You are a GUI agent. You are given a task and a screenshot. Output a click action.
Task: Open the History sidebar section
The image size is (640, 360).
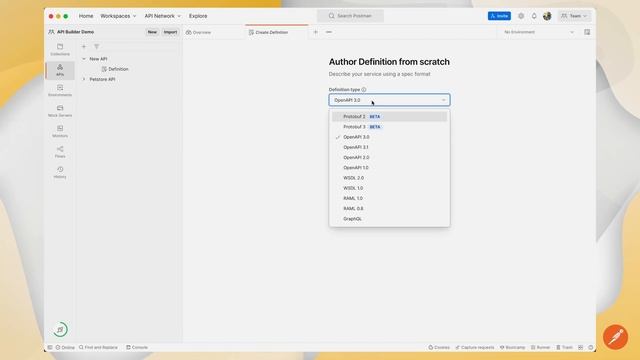(x=60, y=172)
